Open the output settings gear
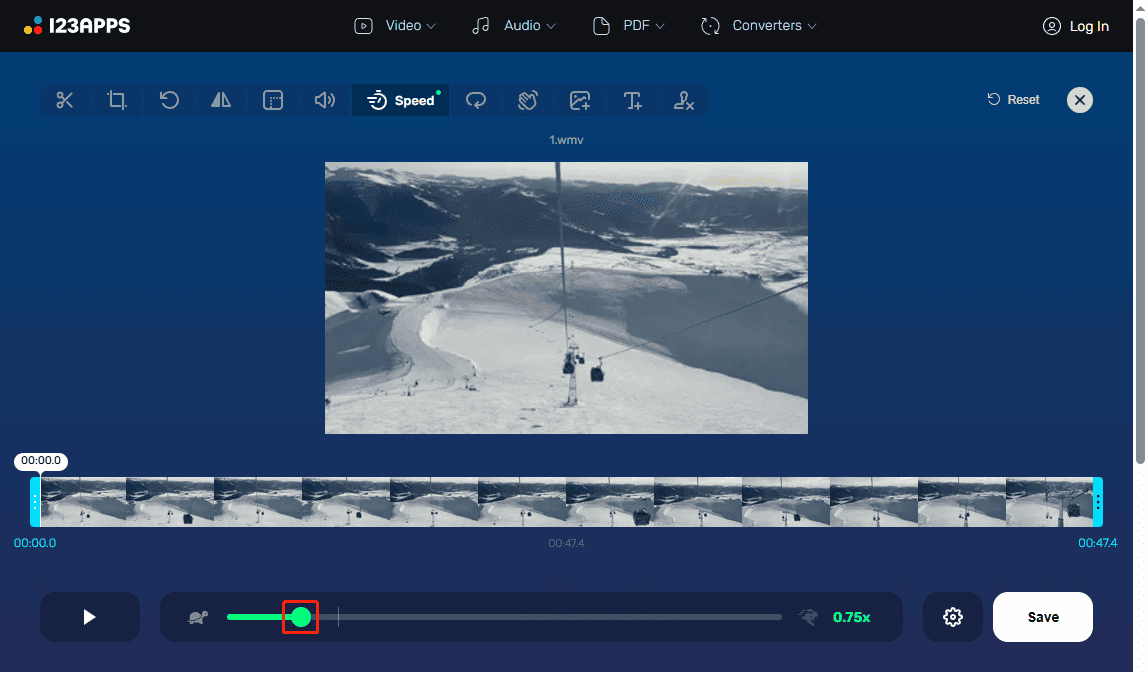Screen dimensions: 1148x673 [952, 617]
